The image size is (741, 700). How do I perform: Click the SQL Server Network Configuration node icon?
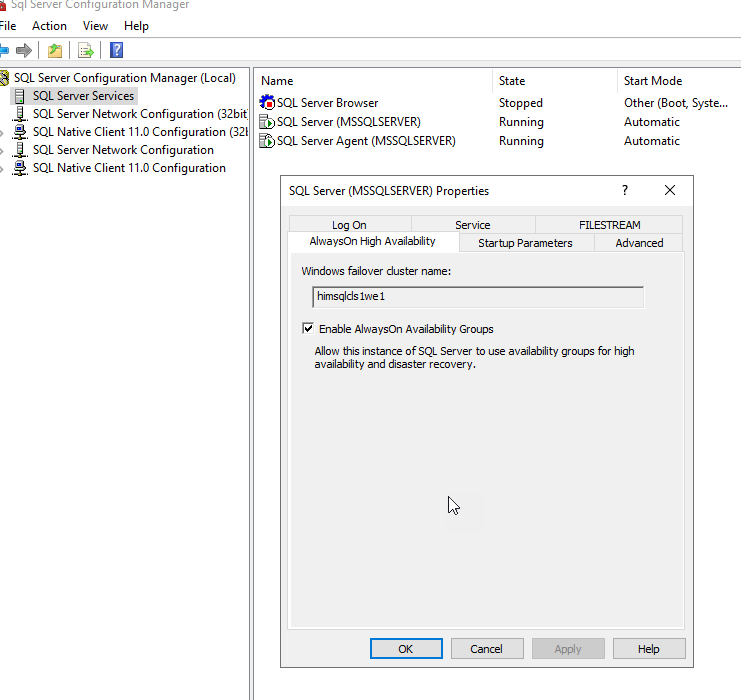tap(20, 150)
